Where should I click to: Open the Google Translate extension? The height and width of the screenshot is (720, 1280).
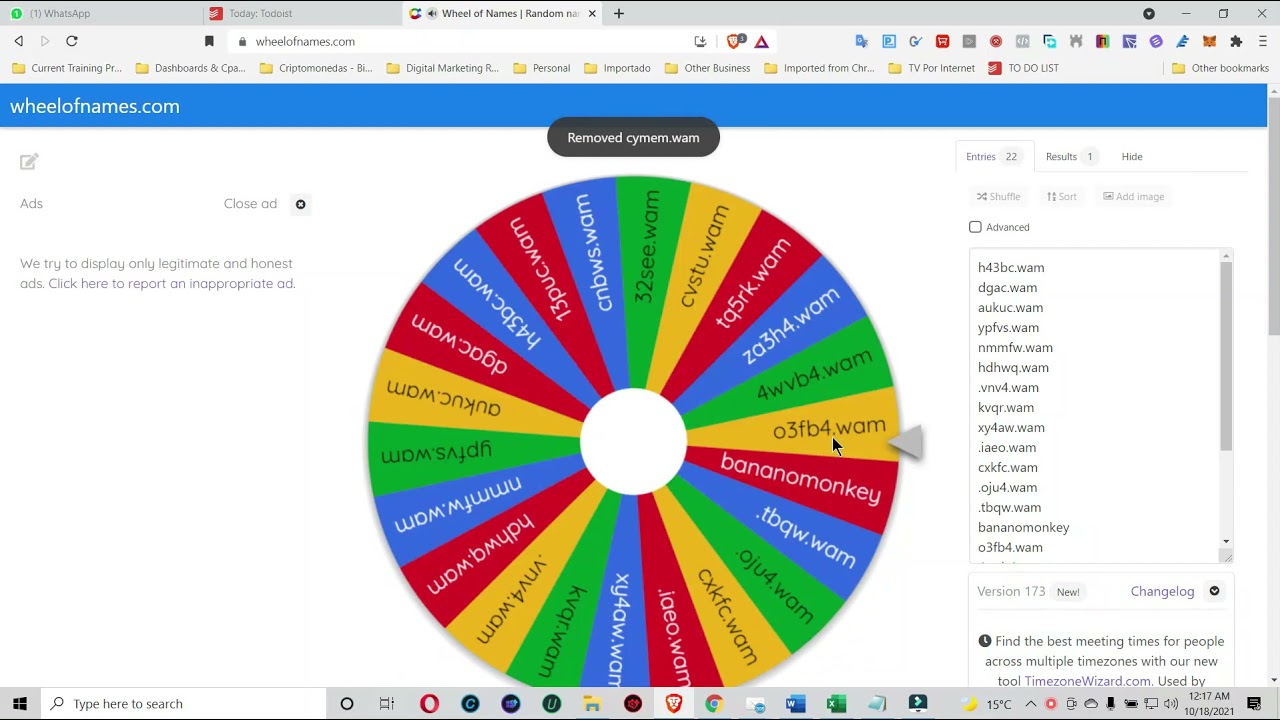click(x=862, y=42)
